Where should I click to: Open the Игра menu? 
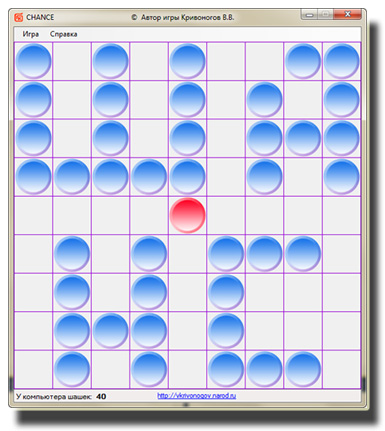click(31, 34)
